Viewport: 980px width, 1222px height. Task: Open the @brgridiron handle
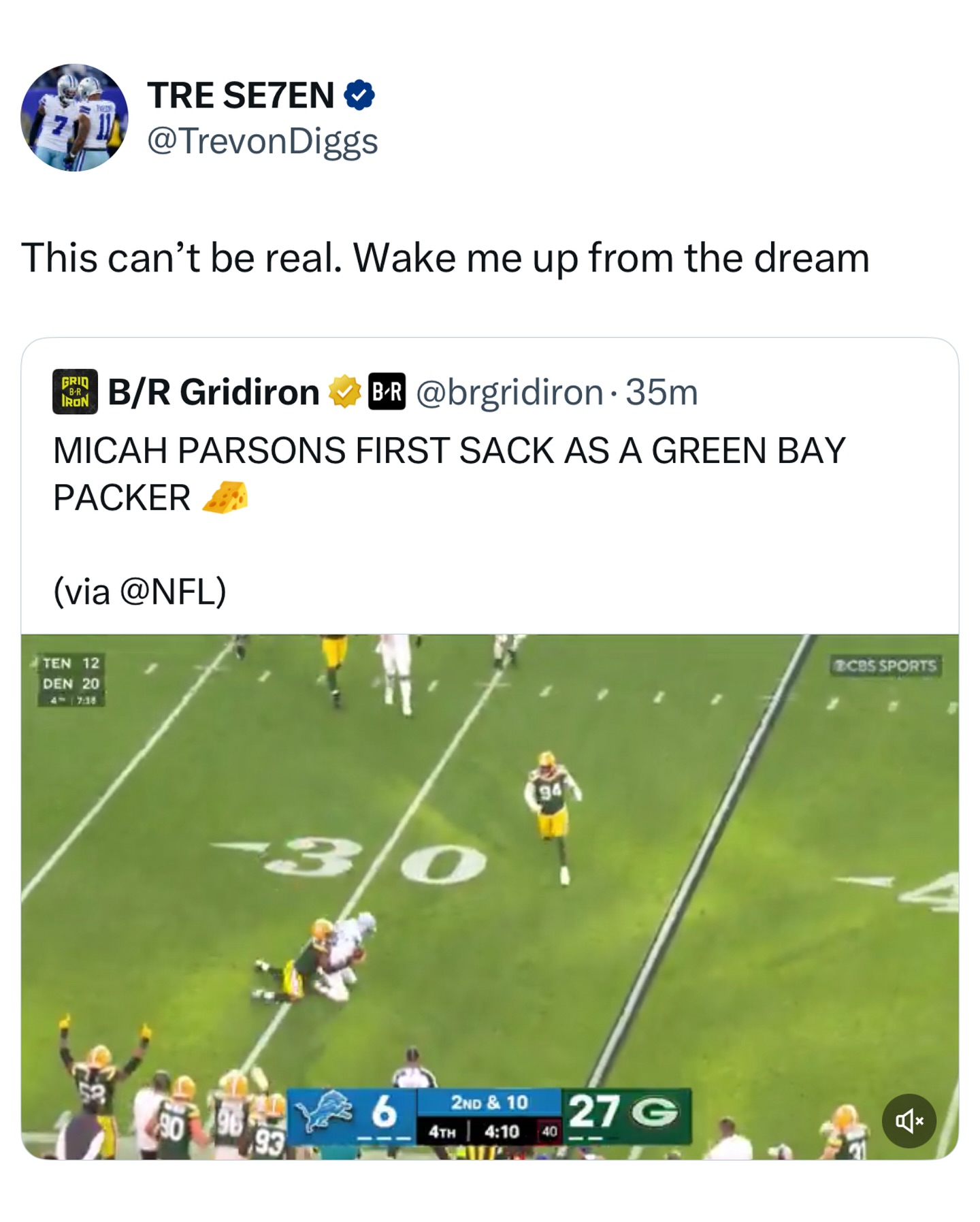(x=509, y=392)
